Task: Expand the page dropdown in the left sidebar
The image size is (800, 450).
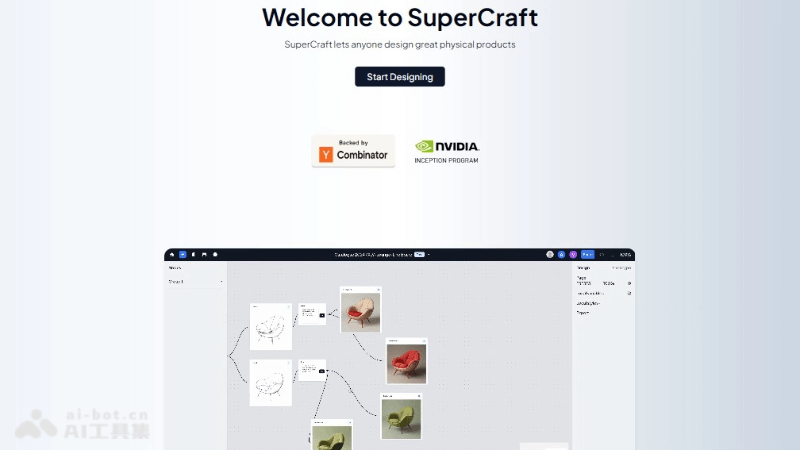Action: point(221,282)
